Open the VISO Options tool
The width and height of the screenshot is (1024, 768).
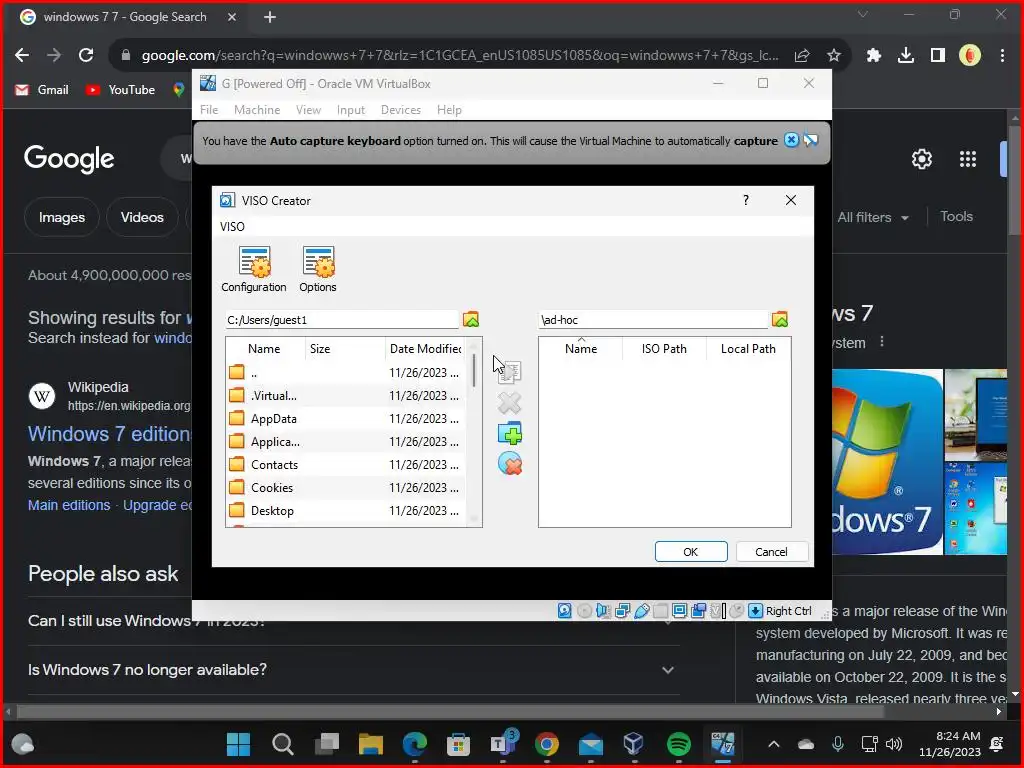pyautogui.click(x=318, y=269)
